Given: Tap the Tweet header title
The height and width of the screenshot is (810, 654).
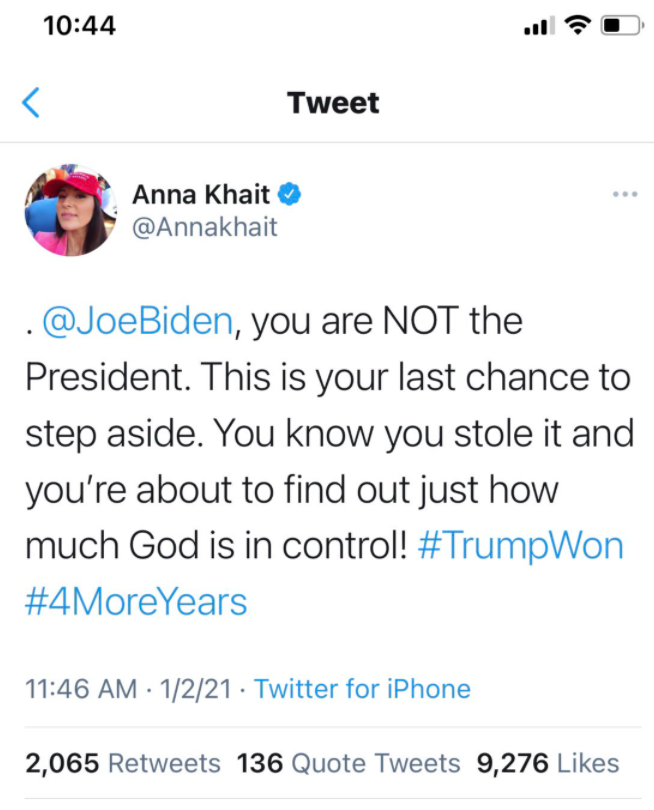Looking at the screenshot, I should (333, 102).
